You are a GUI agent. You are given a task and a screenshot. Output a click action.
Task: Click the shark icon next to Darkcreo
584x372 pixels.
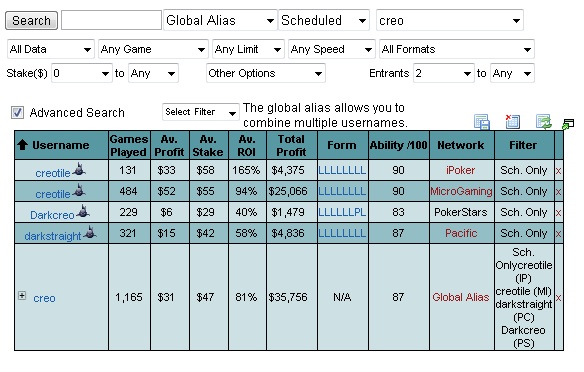(x=83, y=212)
